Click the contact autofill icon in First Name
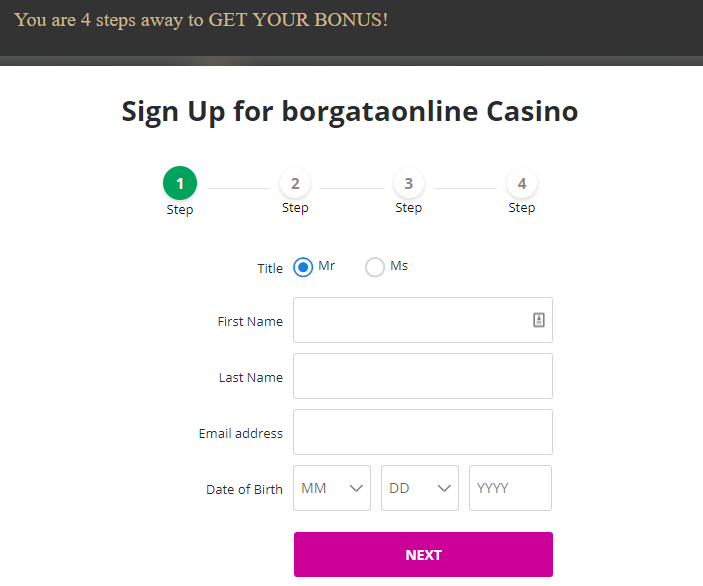This screenshot has height=586, width=703. click(x=538, y=320)
